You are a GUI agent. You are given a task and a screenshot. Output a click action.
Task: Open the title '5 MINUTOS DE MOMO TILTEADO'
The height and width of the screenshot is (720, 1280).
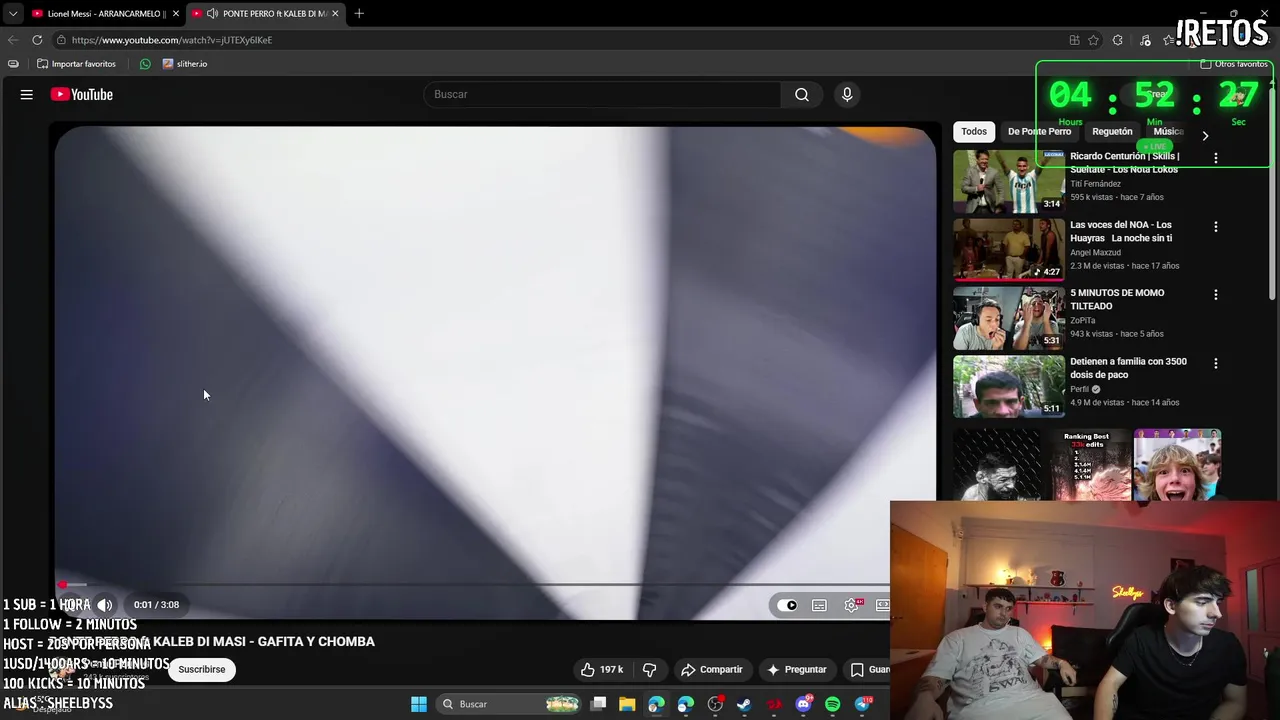[1117, 299]
